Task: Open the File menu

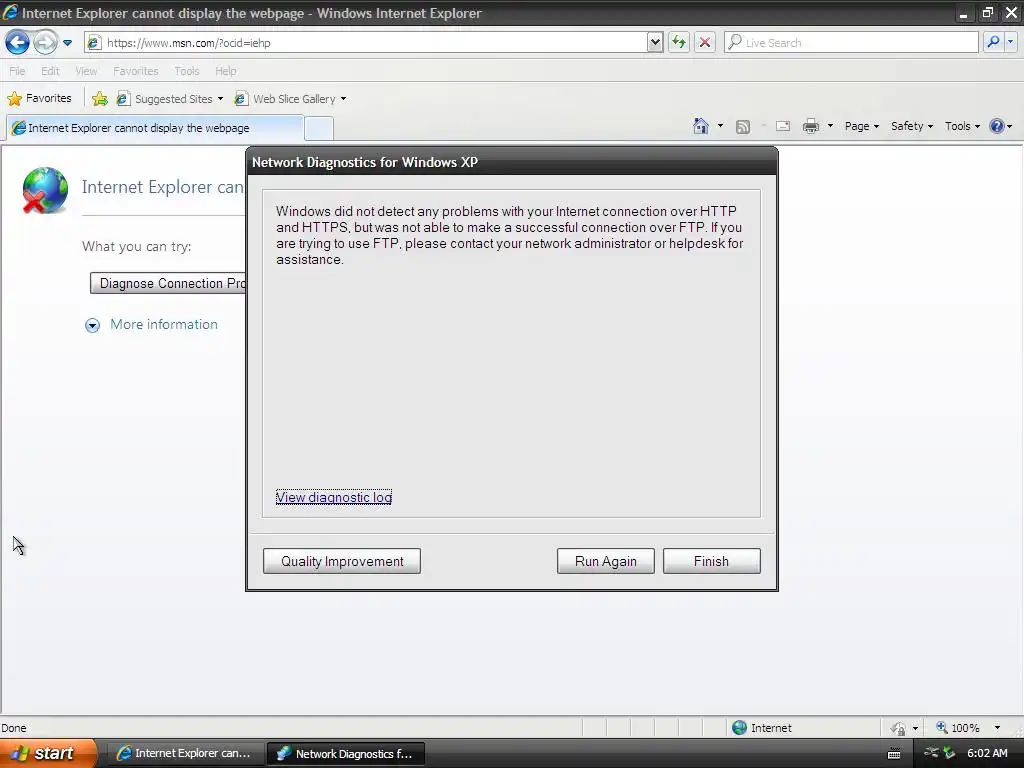Action: point(18,71)
